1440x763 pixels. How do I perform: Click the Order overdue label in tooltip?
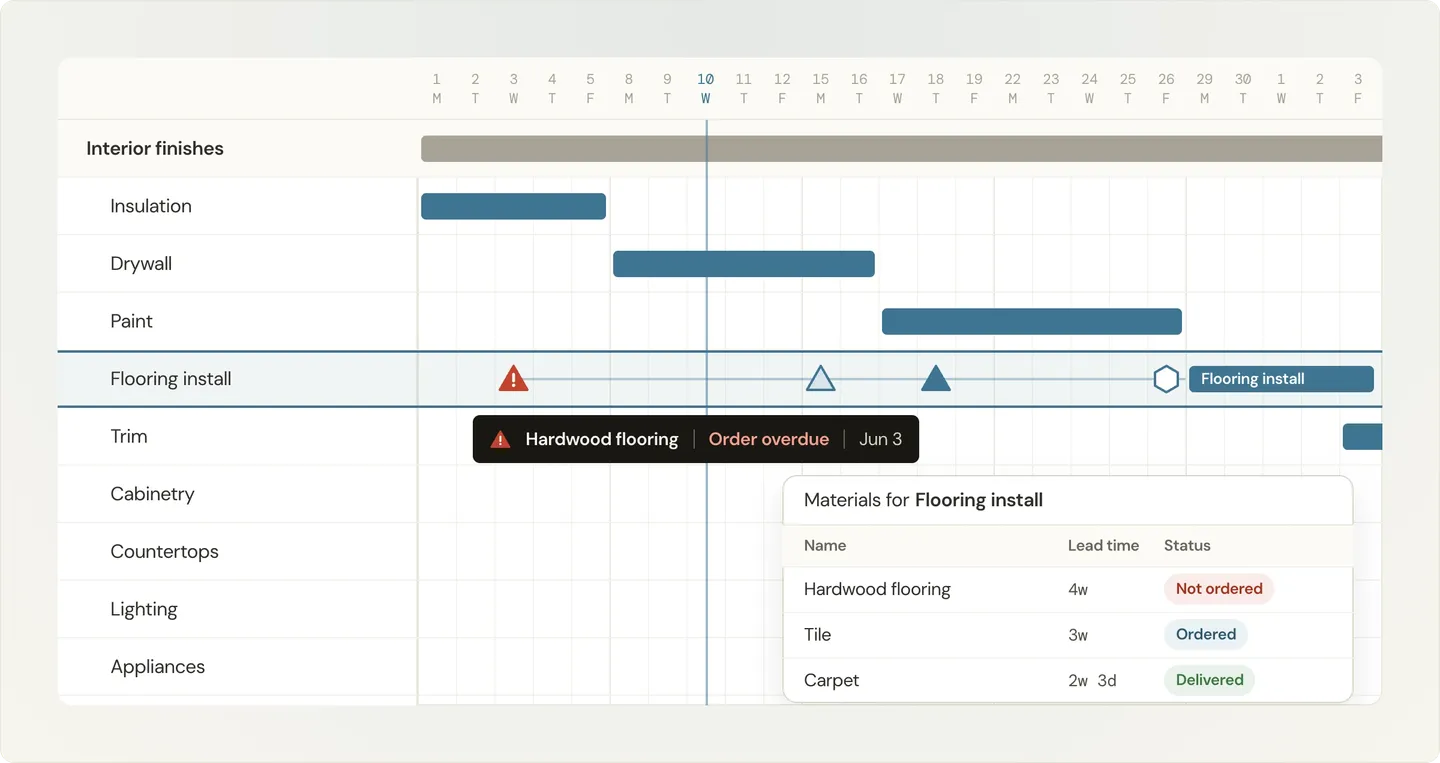click(769, 439)
